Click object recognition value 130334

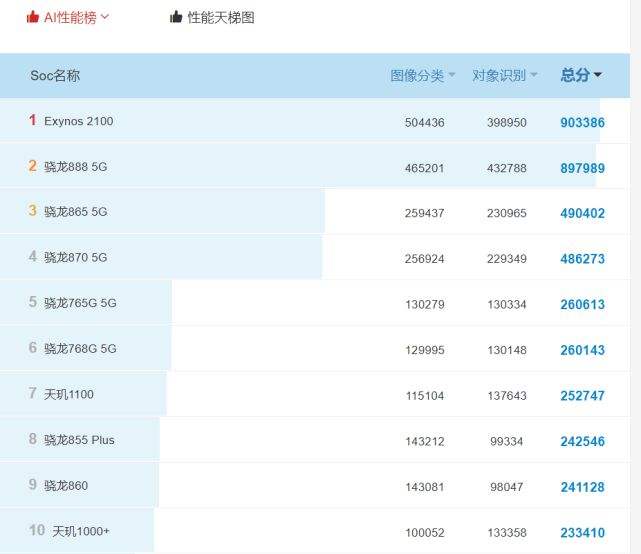pyautogui.click(x=507, y=304)
